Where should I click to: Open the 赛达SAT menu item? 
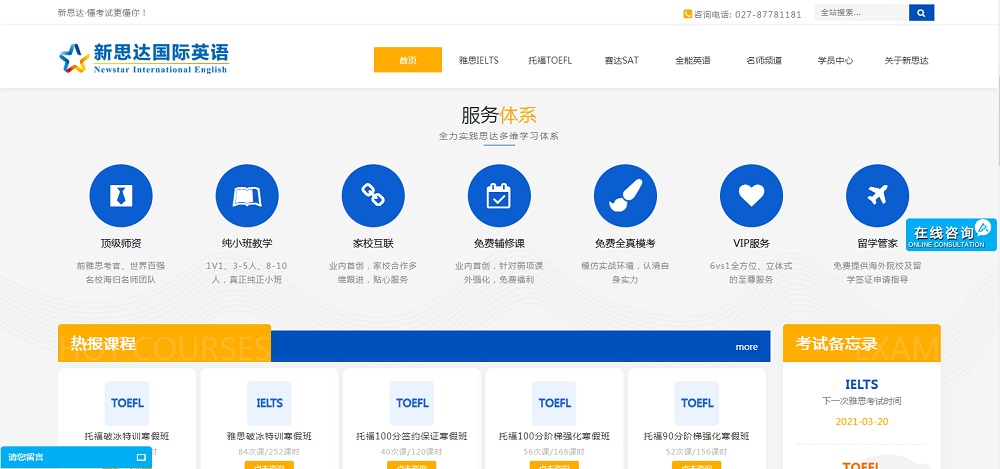(621, 60)
